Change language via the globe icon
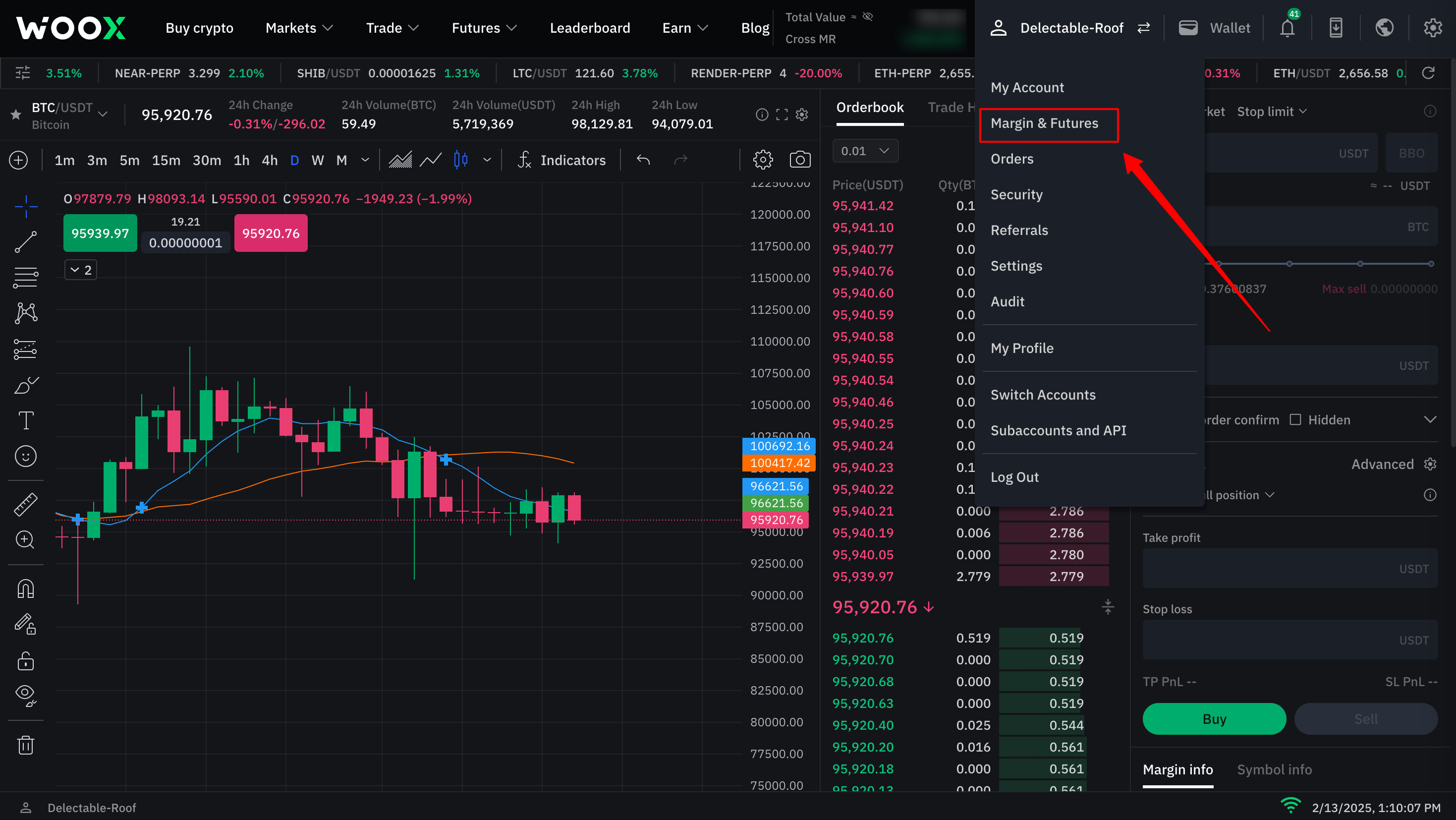 [x=1384, y=27]
